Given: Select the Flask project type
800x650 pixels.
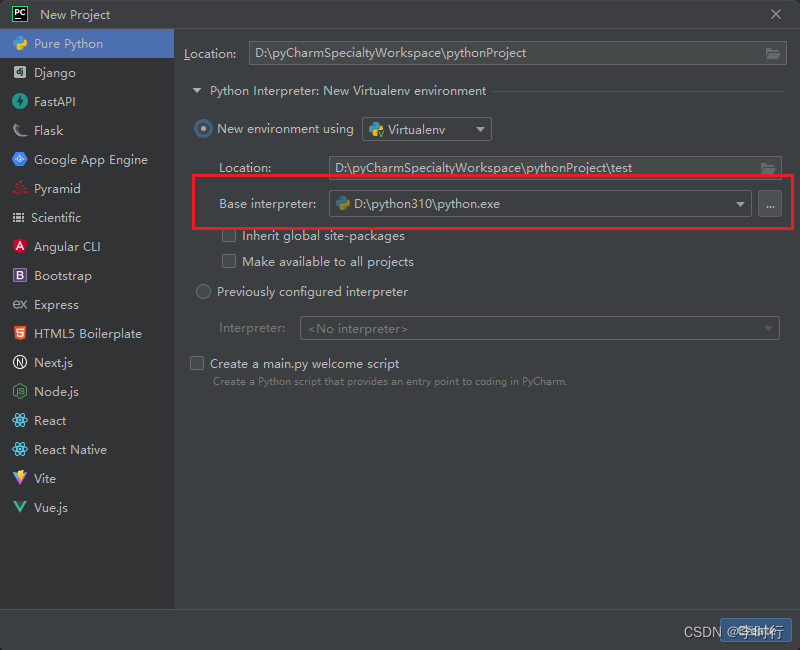Looking at the screenshot, I should coord(87,131).
